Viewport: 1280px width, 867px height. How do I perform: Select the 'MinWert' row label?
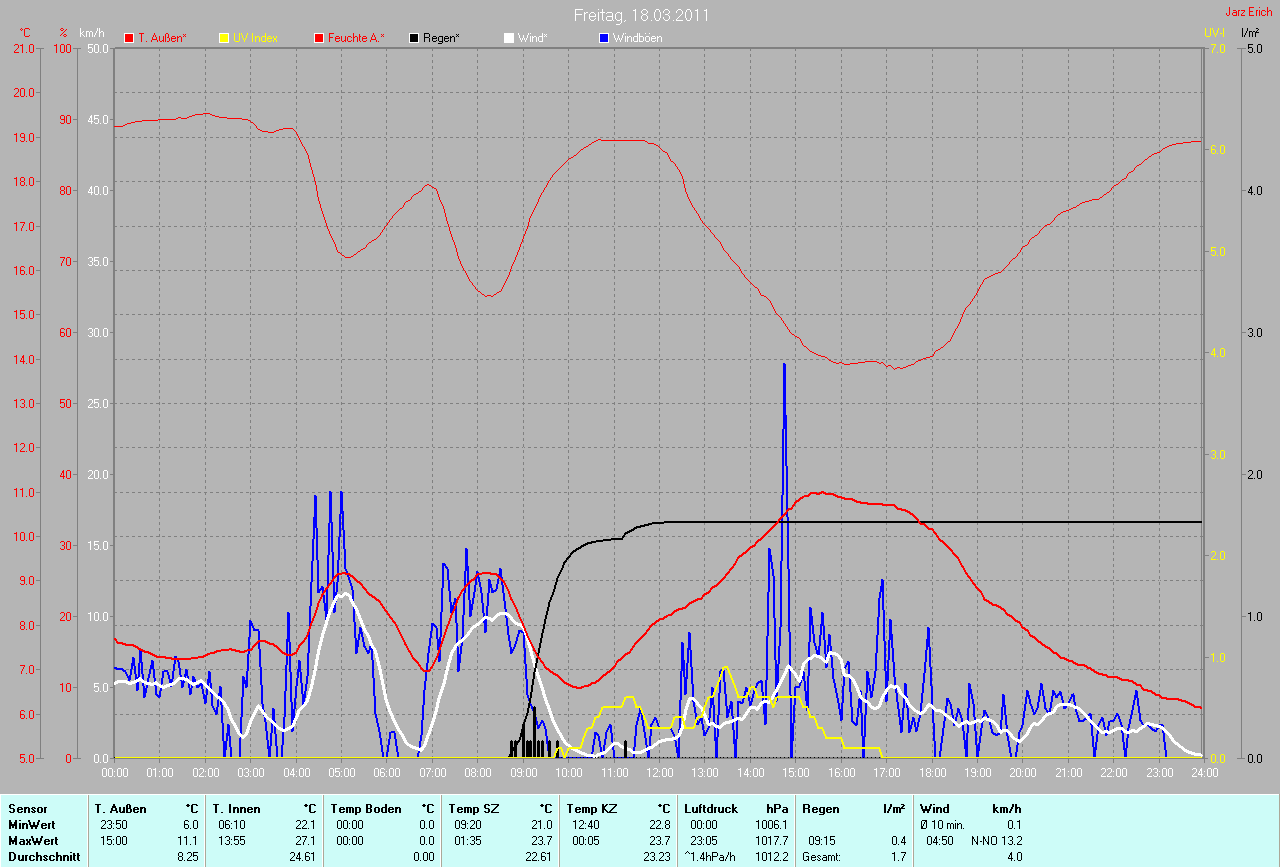[31, 825]
